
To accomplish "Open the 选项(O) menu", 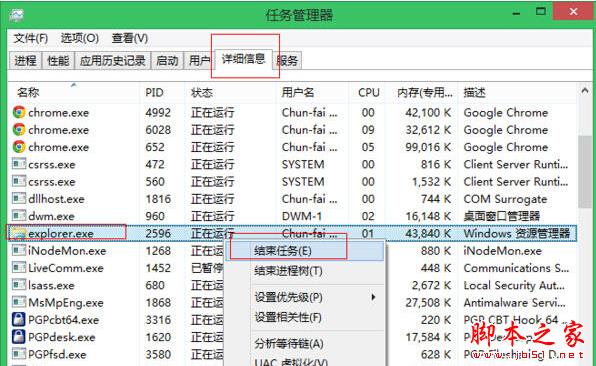I will pos(80,38).
